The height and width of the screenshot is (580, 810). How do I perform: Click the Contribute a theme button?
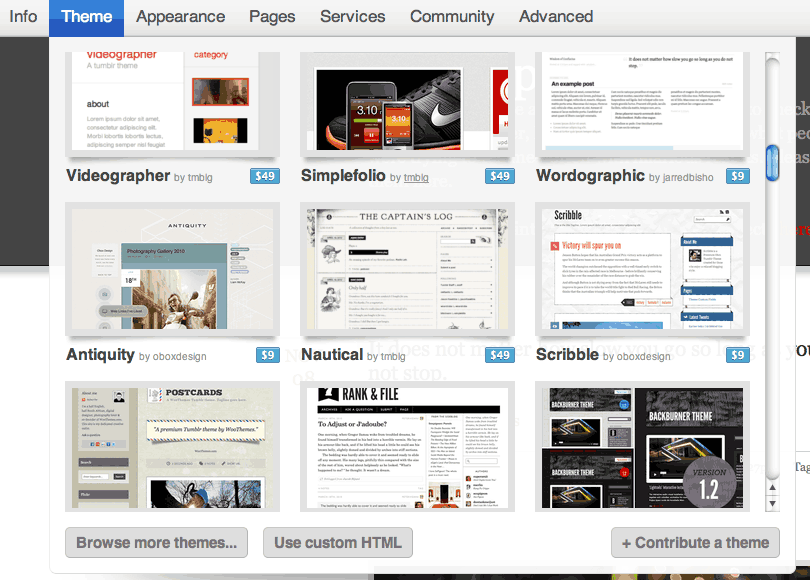pos(695,543)
